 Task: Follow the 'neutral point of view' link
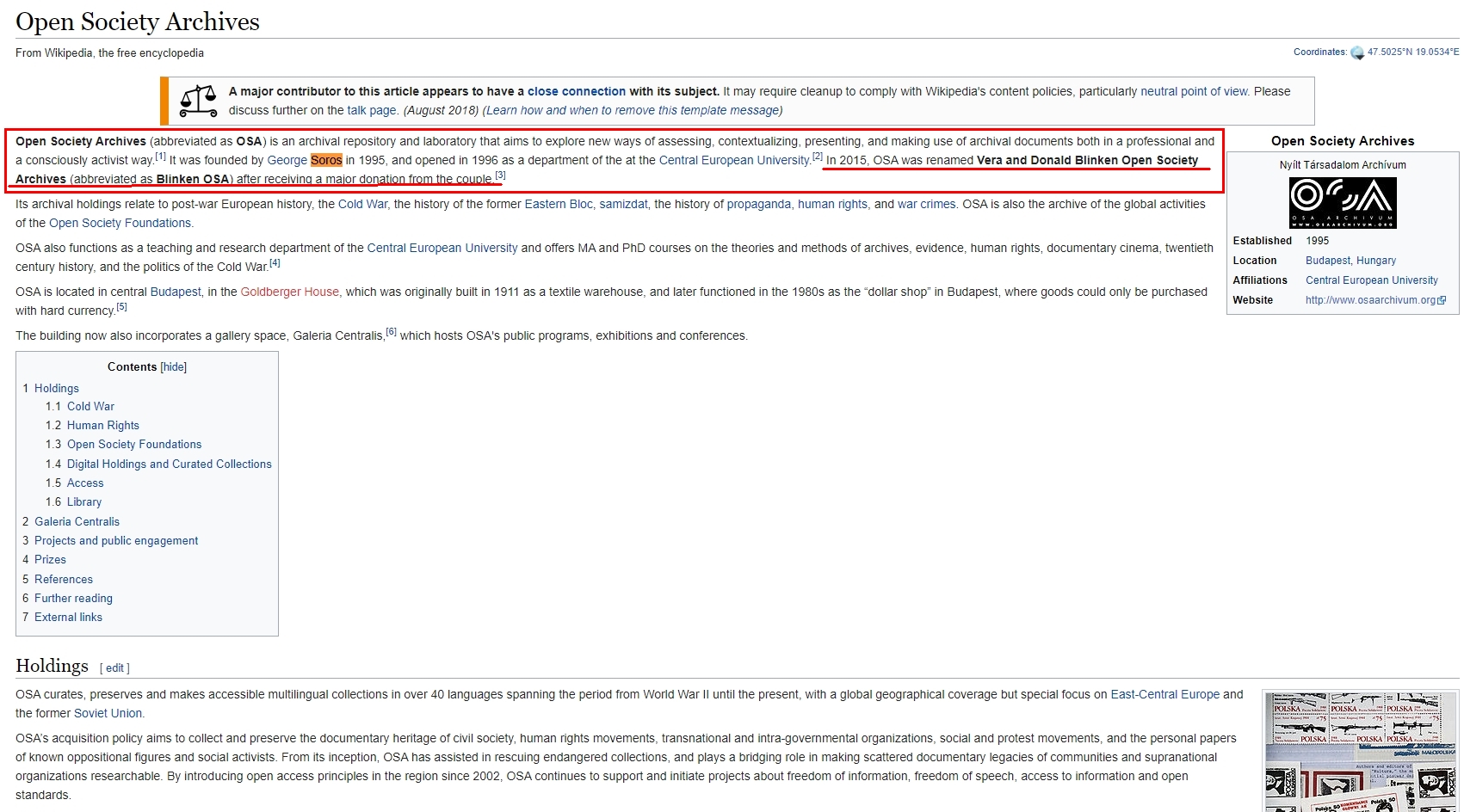point(1194,91)
